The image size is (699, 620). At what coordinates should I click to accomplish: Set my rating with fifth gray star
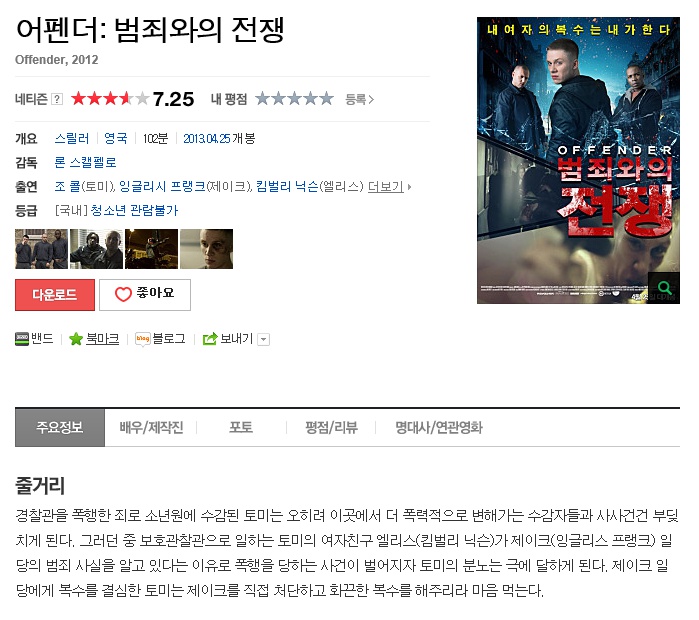[326, 99]
